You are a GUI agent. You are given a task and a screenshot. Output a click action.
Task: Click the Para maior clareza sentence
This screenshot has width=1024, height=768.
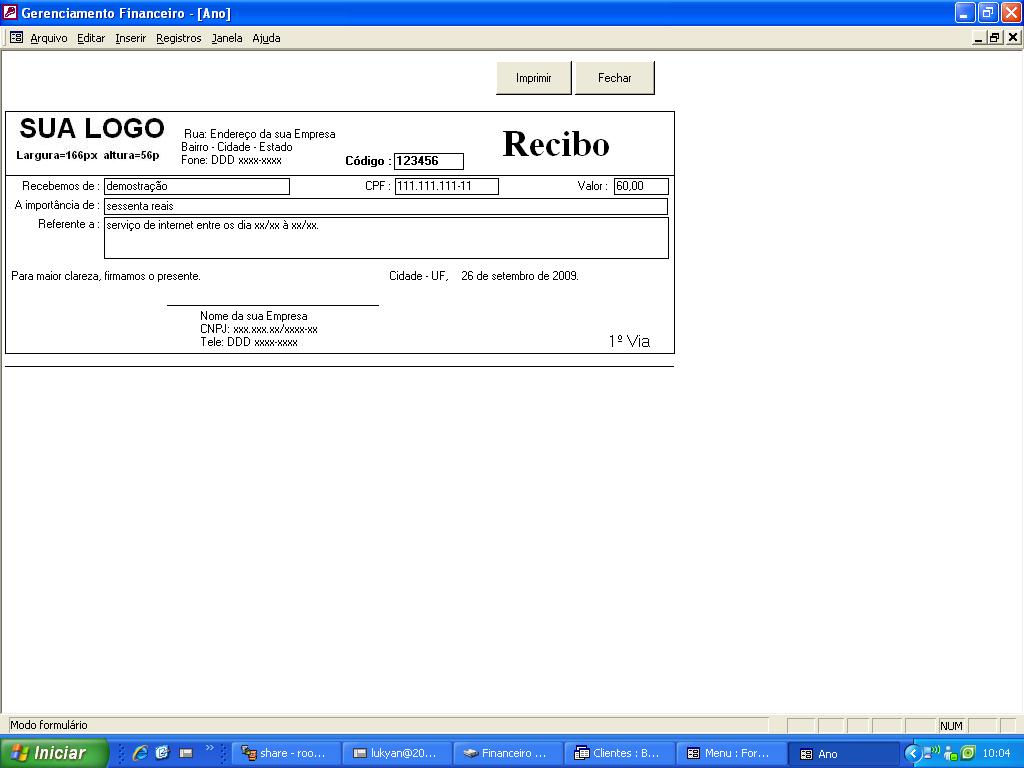coord(106,276)
